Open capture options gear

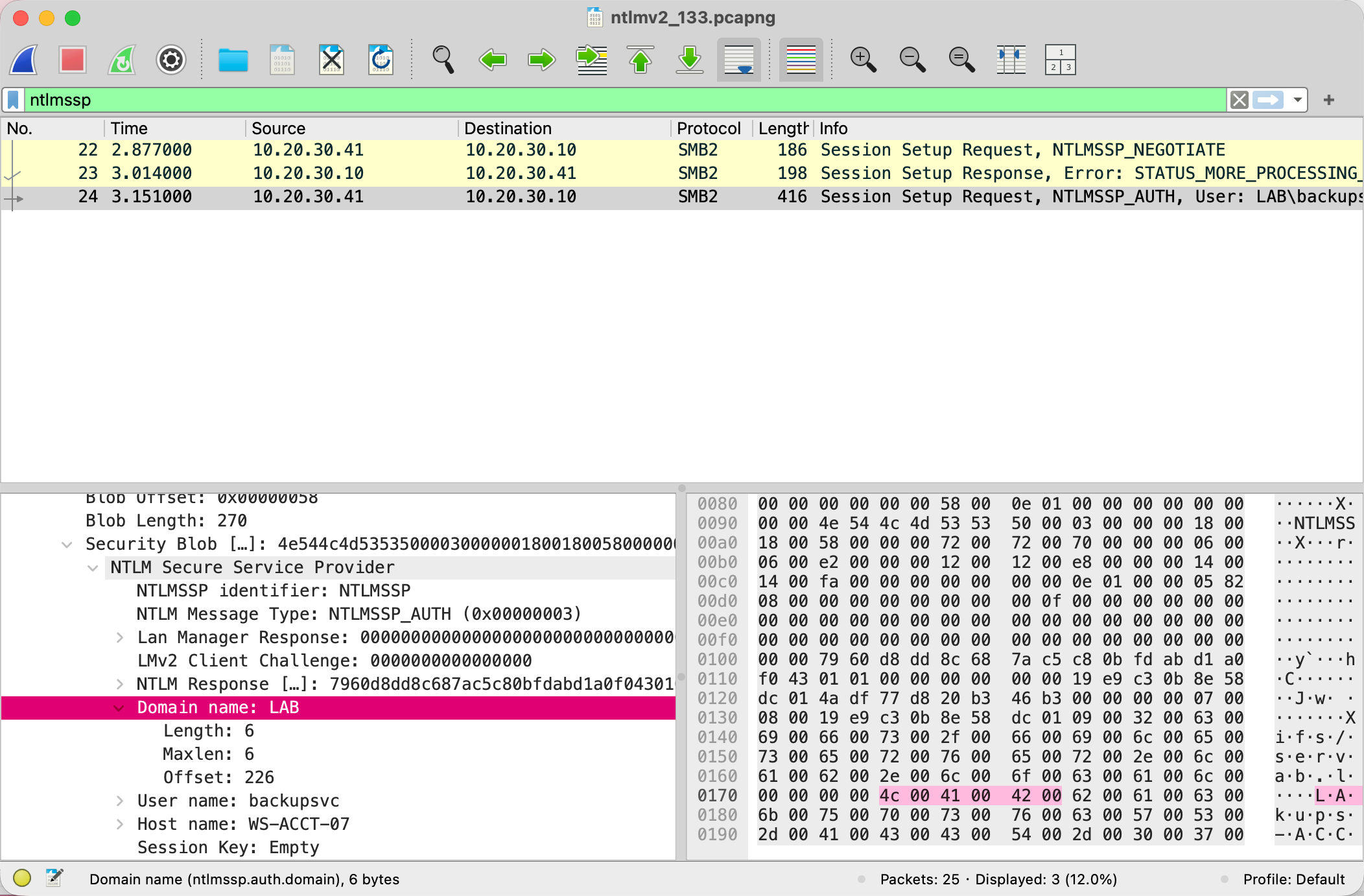(x=171, y=60)
